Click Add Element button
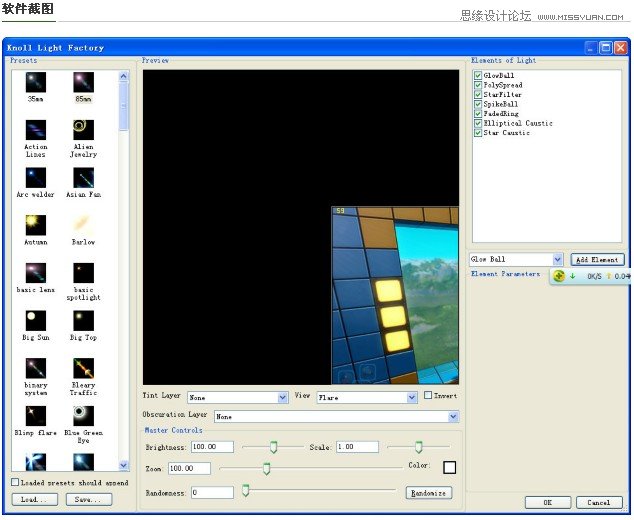Viewport: 634px width, 520px height. click(x=598, y=260)
